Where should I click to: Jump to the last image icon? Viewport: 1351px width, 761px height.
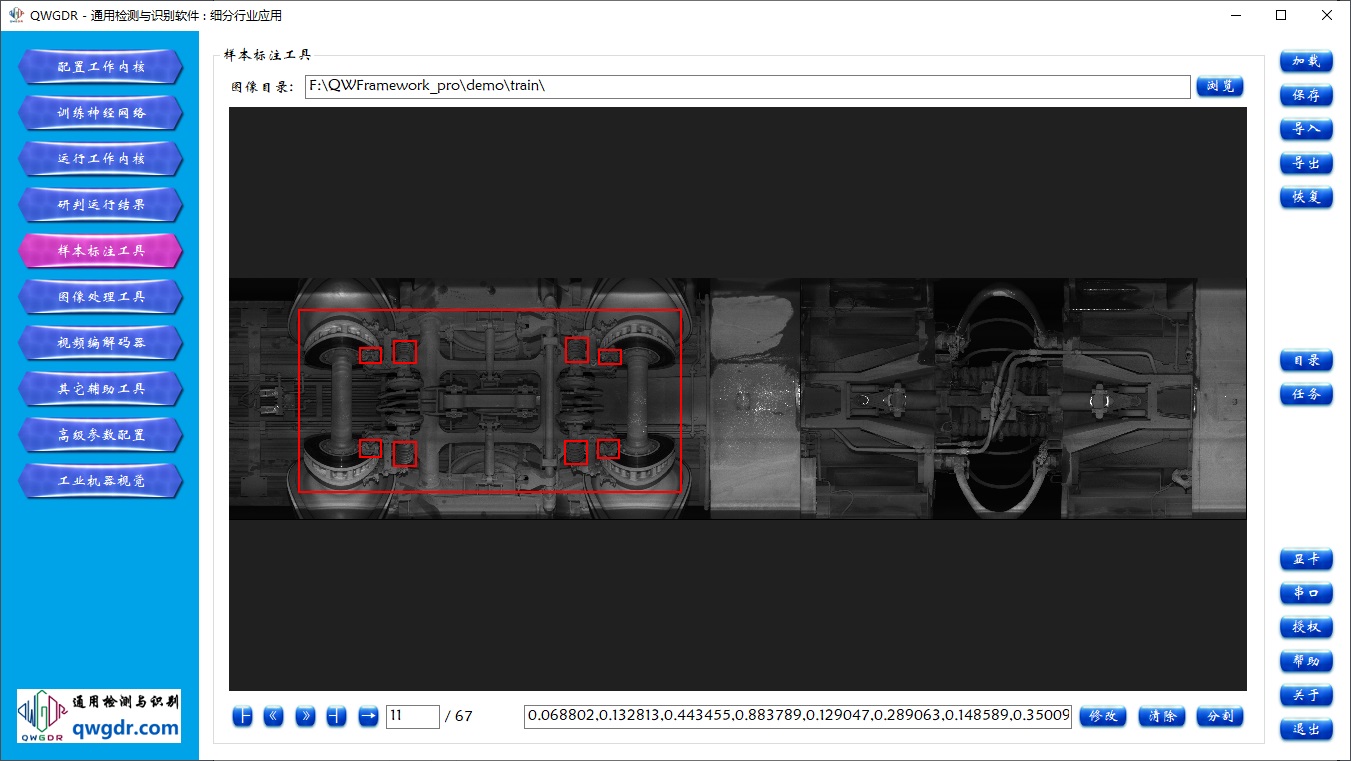(337, 716)
